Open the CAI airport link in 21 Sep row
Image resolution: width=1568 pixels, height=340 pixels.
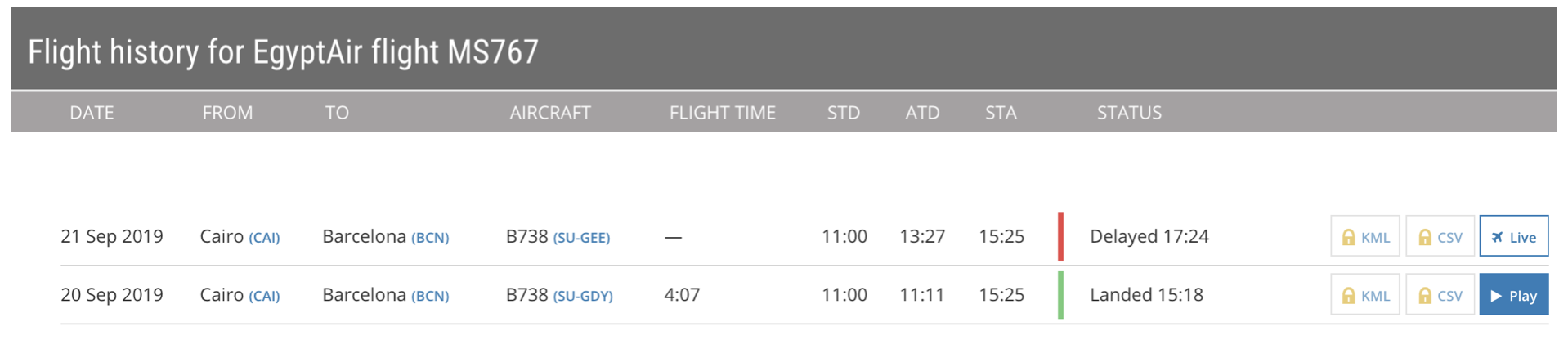point(264,238)
